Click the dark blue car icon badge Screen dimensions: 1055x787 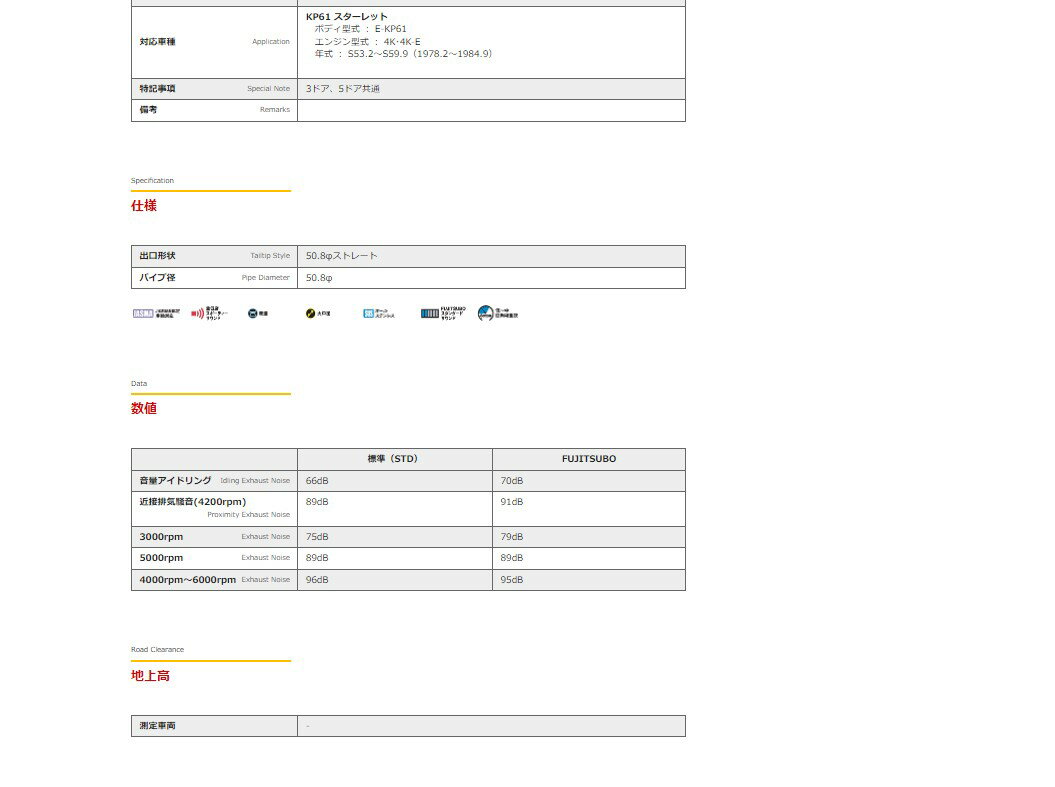click(253, 314)
